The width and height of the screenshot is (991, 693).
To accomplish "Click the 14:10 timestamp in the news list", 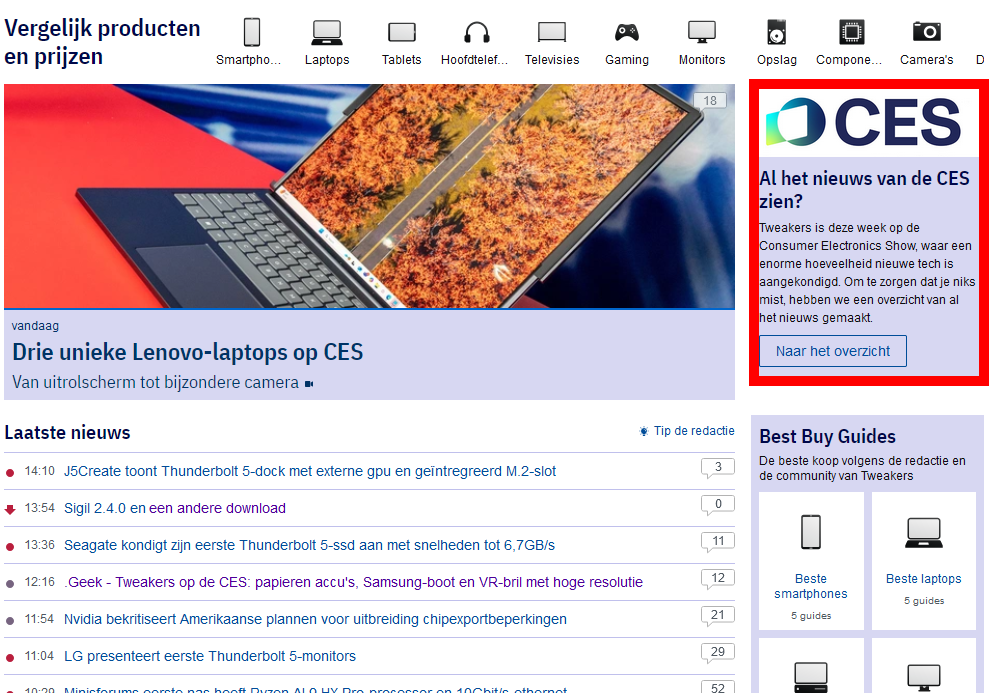I will click(39, 471).
